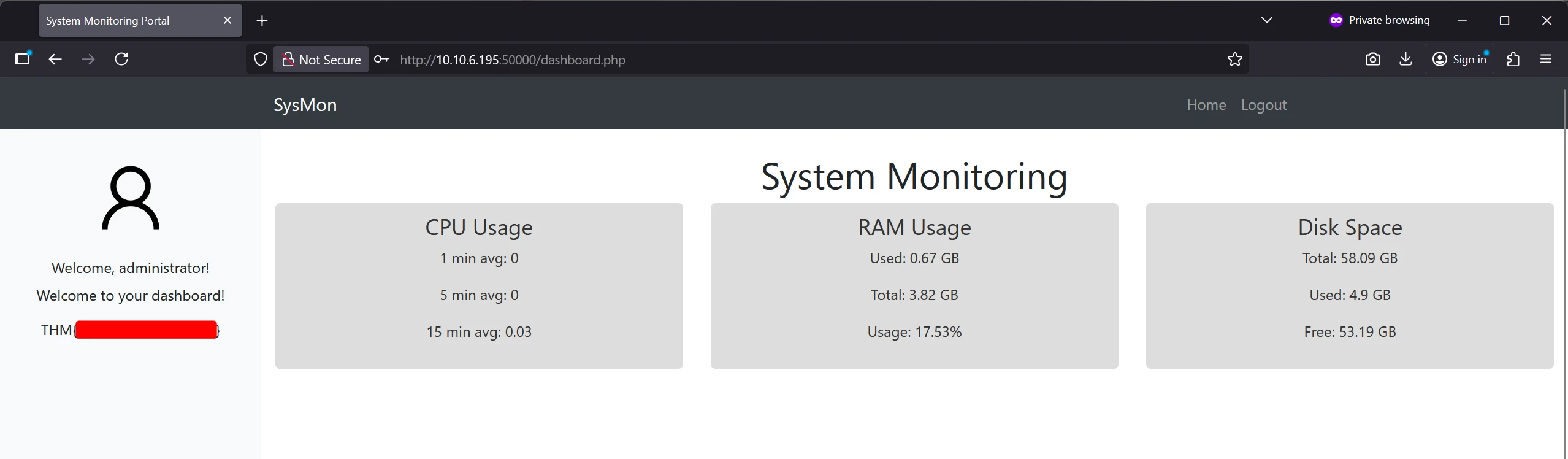Image resolution: width=1568 pixels, height=459 pixels.
Task: Navigate to Home link in navbar
Action: point(1206,105)
